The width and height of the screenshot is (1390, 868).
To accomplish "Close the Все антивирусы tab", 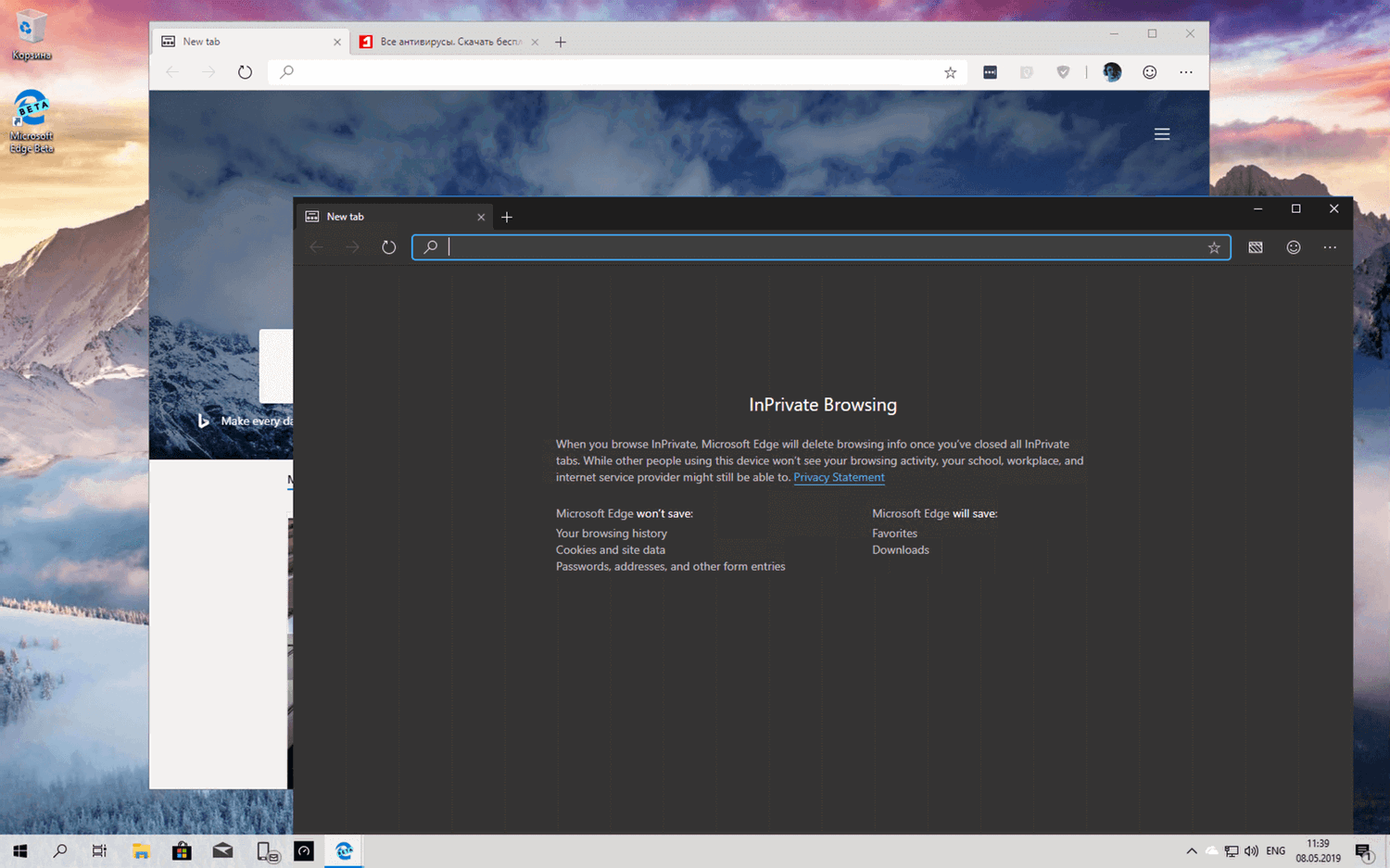I will coord(535,42).
